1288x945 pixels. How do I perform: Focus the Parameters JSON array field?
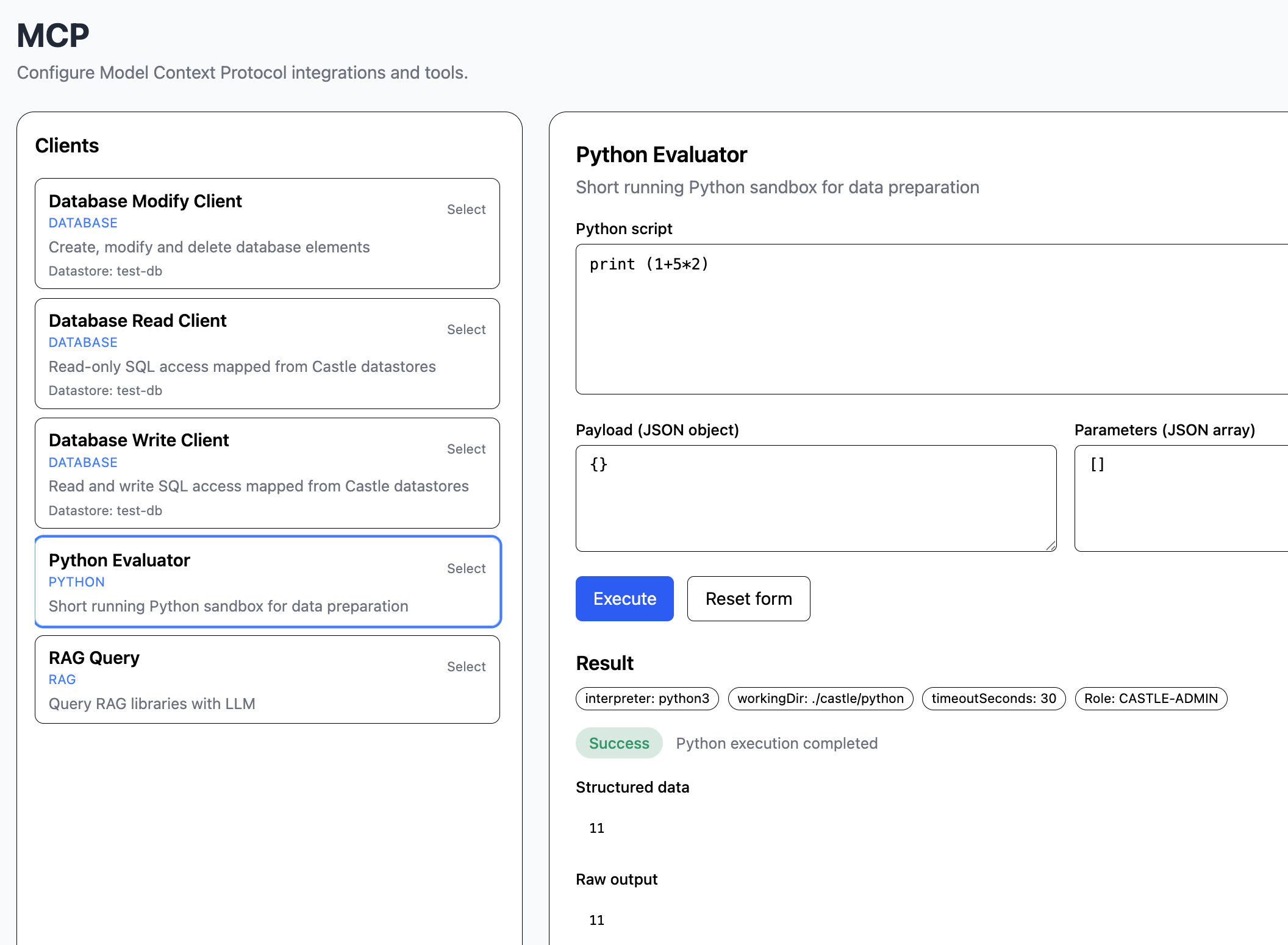click(x=1180, y=498)
